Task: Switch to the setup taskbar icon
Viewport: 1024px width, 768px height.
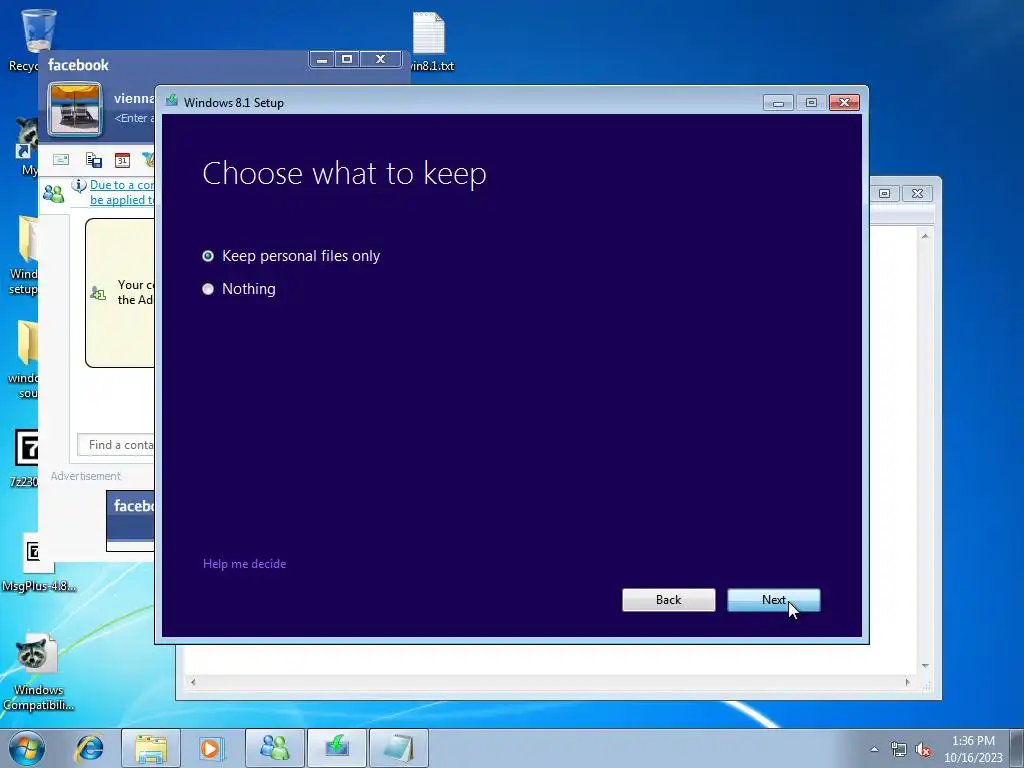Action: (337, 748)
